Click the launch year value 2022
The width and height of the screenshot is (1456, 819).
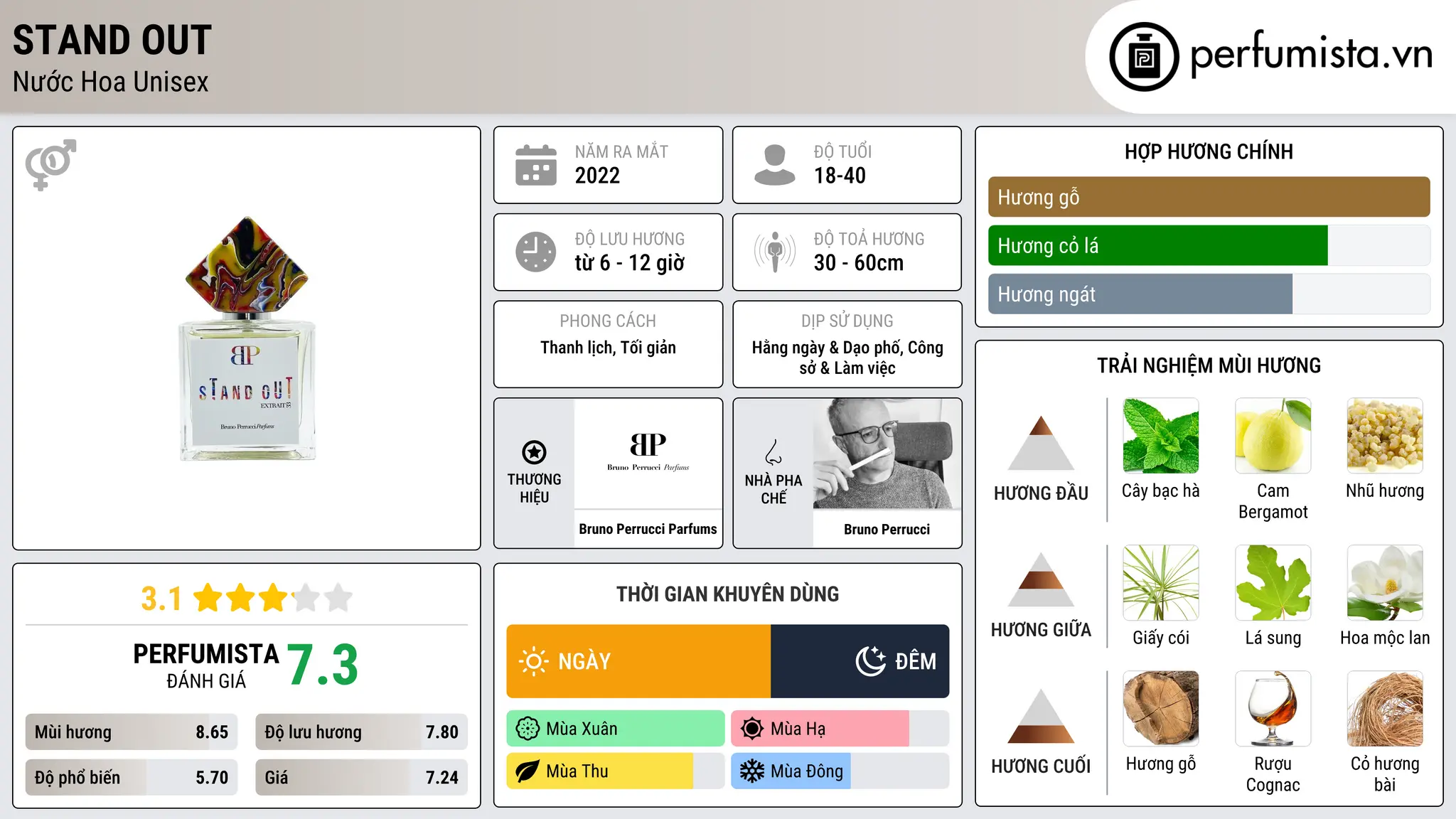point(597,176)
